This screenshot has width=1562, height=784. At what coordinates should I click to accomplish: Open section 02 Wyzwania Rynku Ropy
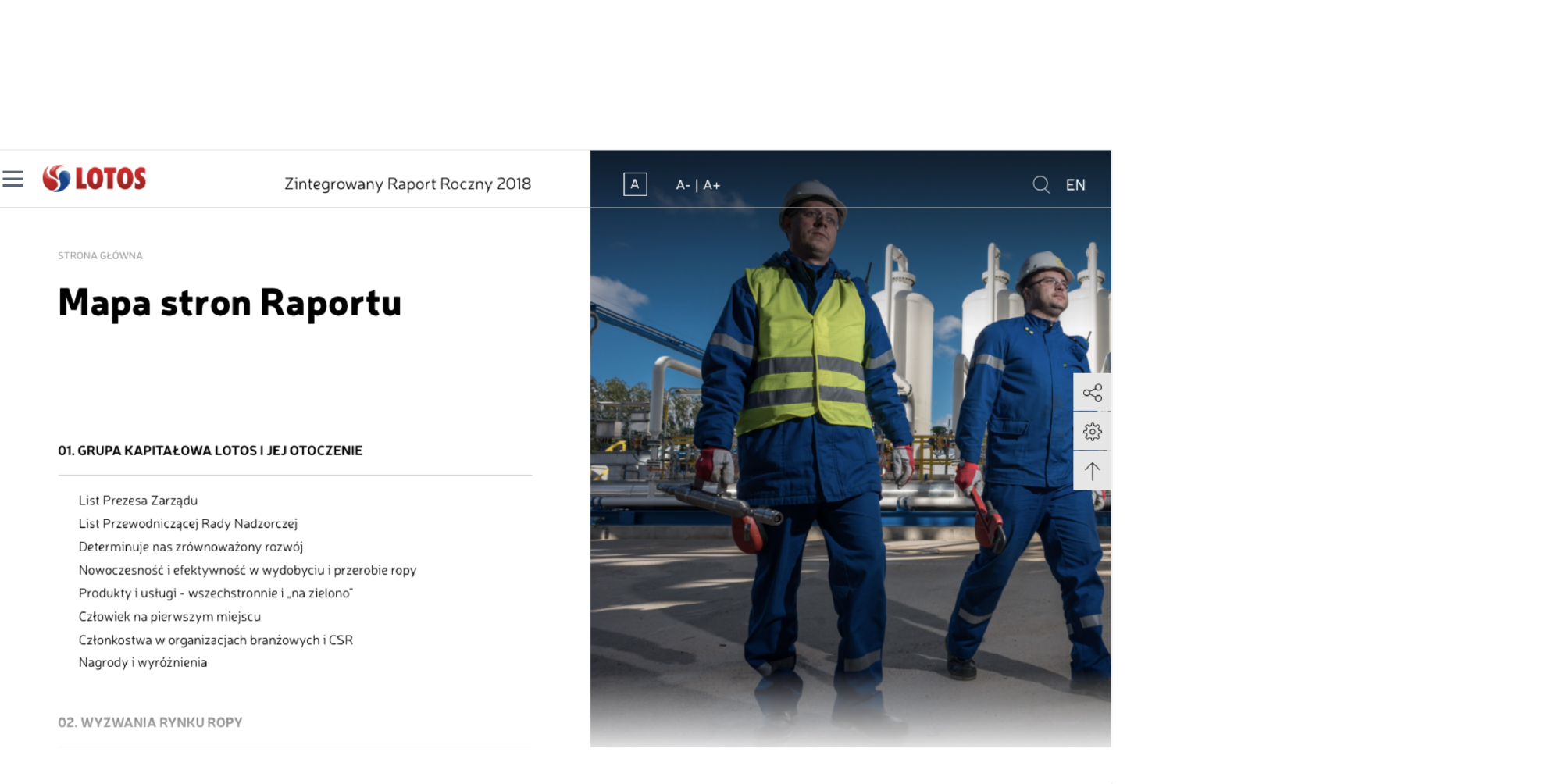[x=150, y=722]
